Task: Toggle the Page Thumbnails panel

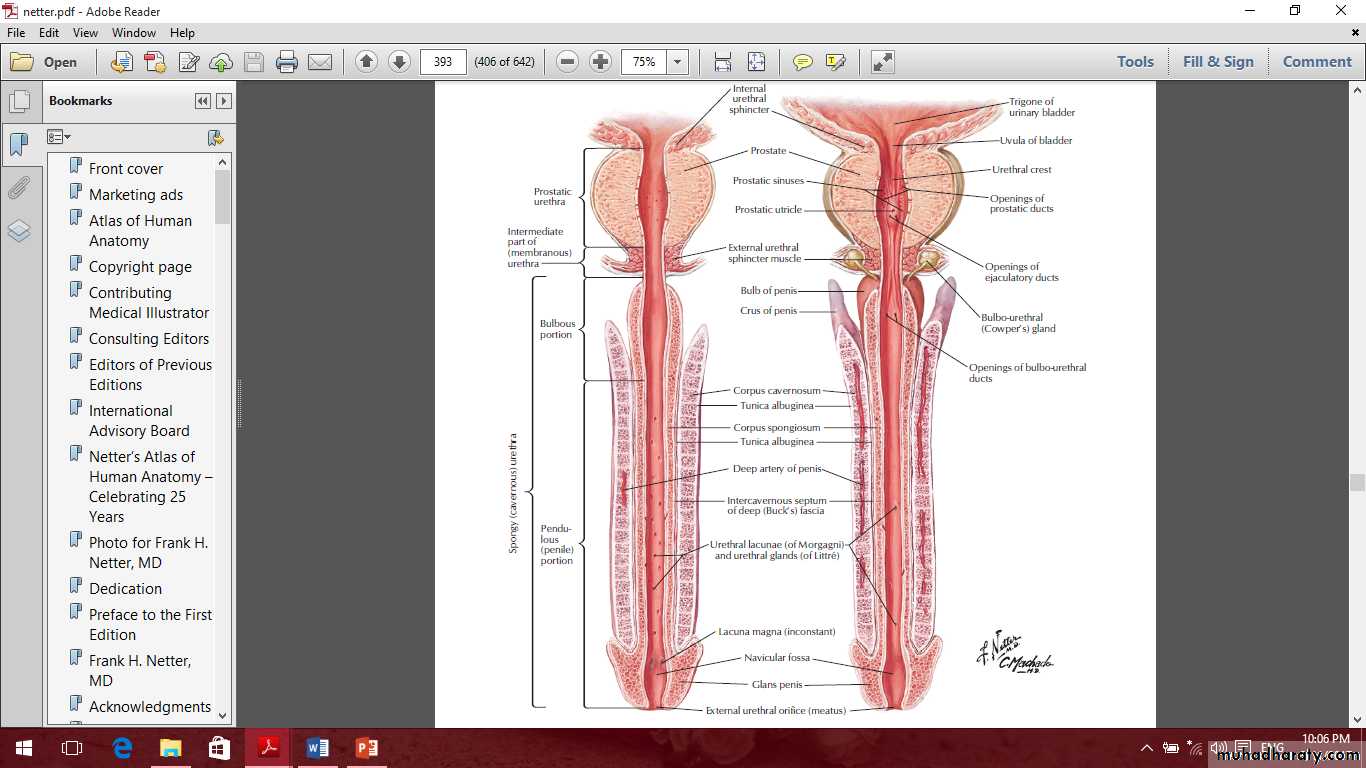Action: (19, 101)
